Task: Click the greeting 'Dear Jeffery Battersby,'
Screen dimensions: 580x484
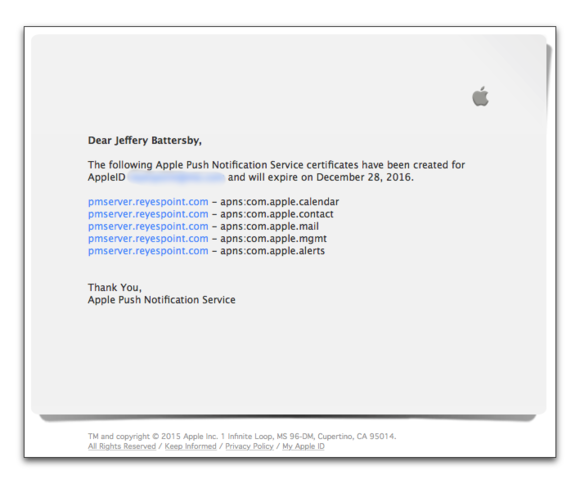Action: 145,141
